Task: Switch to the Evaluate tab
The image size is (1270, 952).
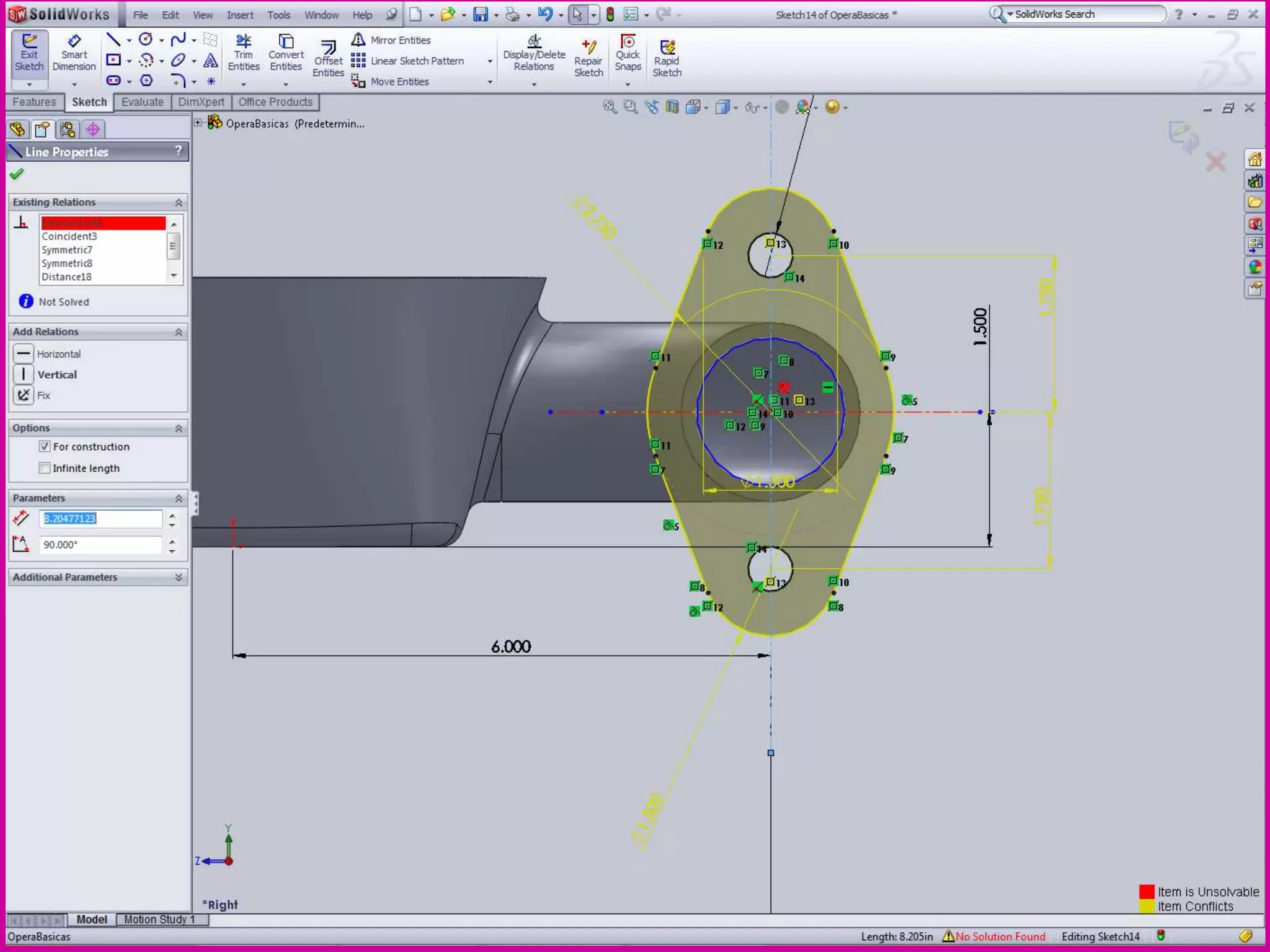Action: pos(142,102)
